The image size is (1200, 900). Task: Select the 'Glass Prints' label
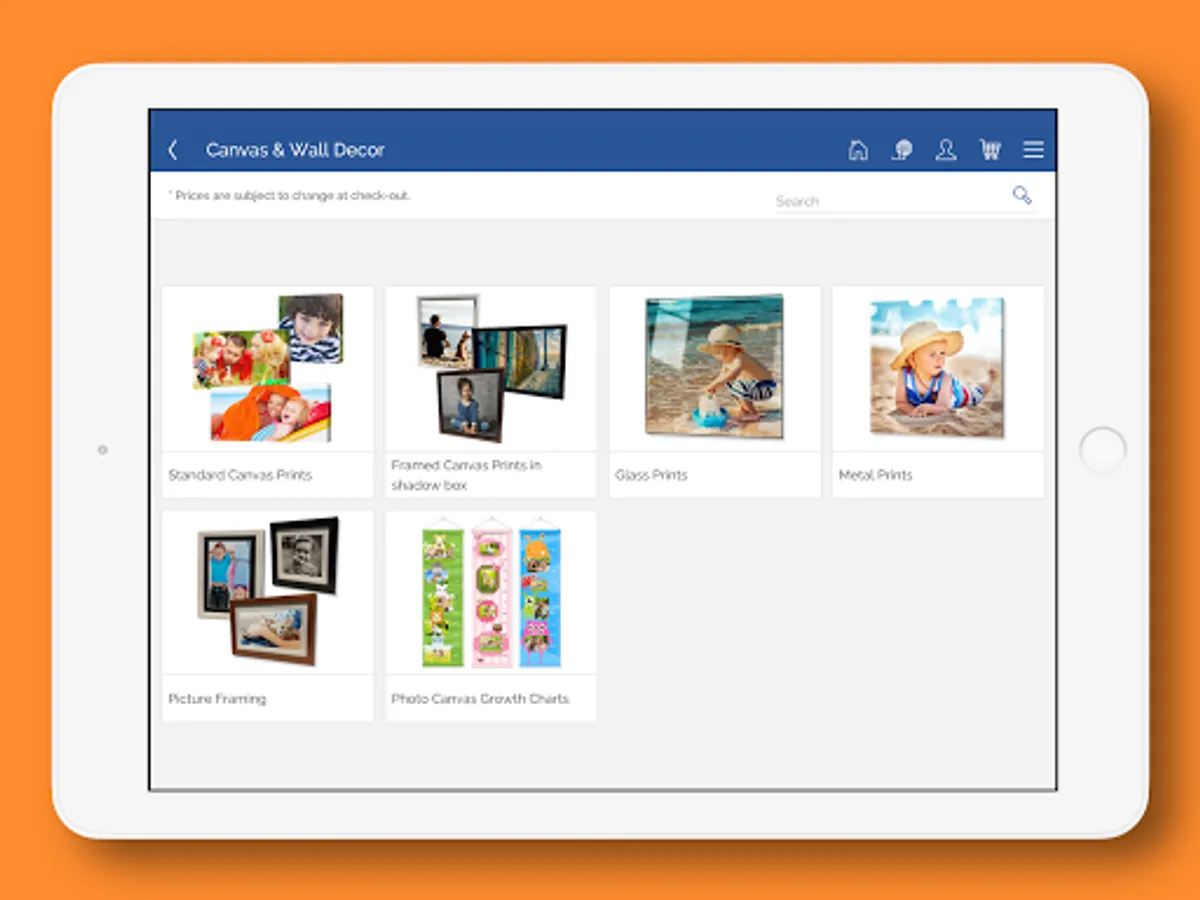(651, 475)
